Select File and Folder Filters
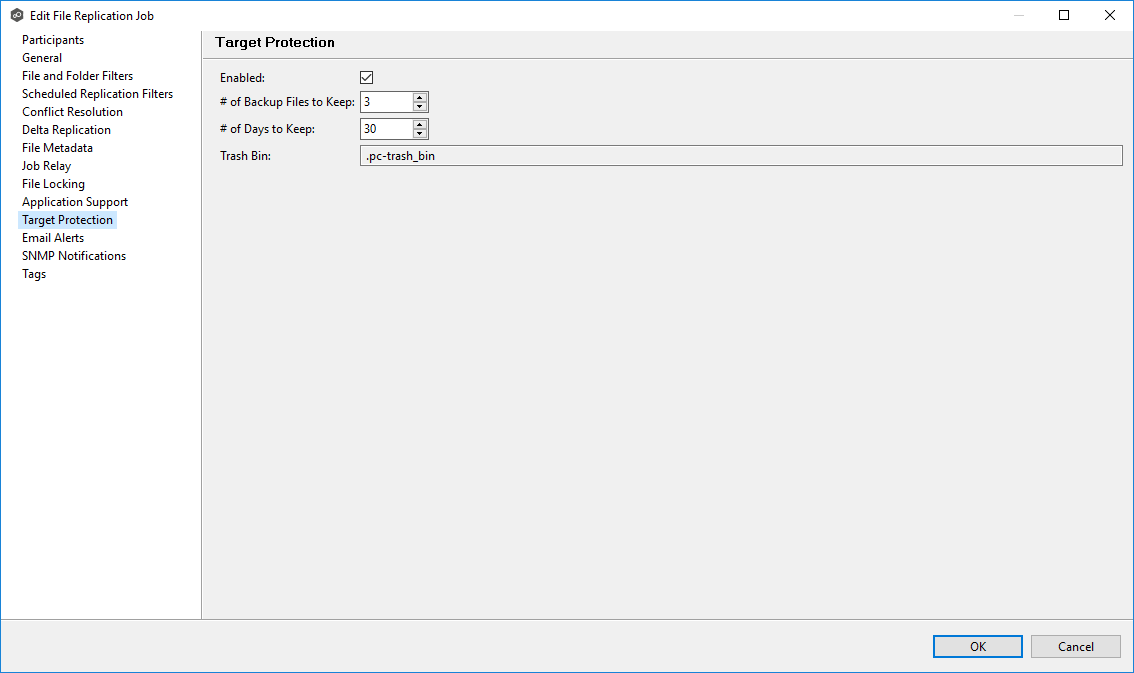 tap(77, 76)
